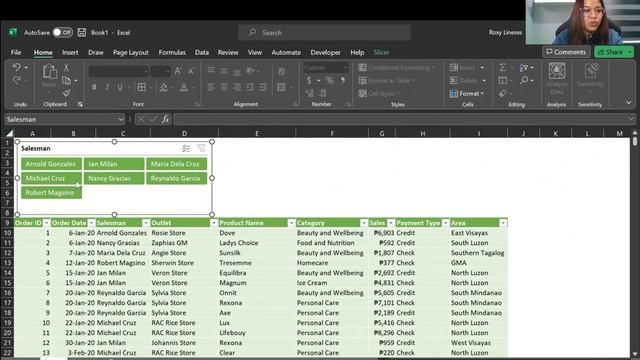Click the Share button

coord(613,52)
